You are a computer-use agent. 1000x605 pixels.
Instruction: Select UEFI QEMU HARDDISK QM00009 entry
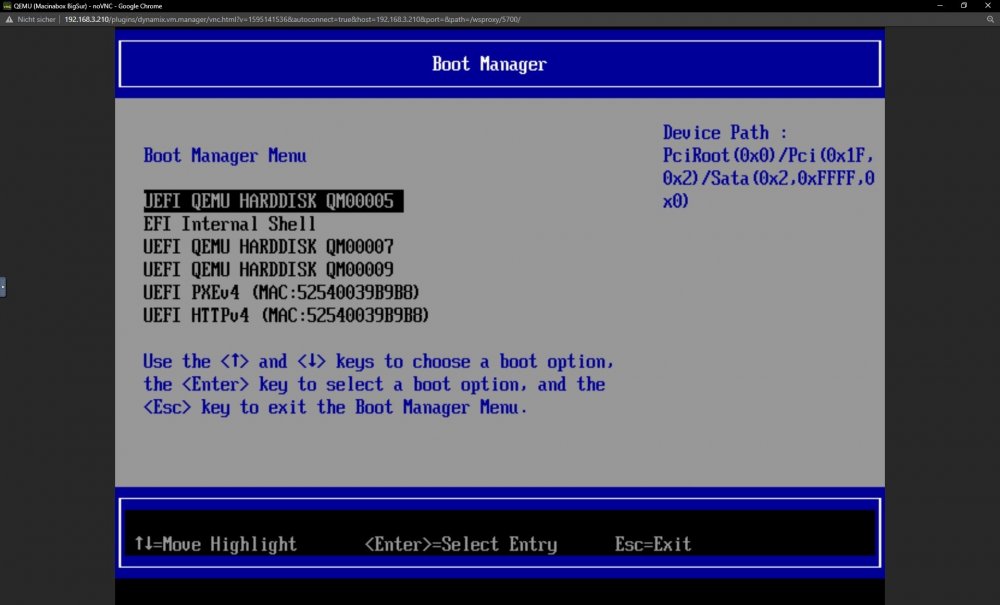pyautogui.click(x=268, y=270)
